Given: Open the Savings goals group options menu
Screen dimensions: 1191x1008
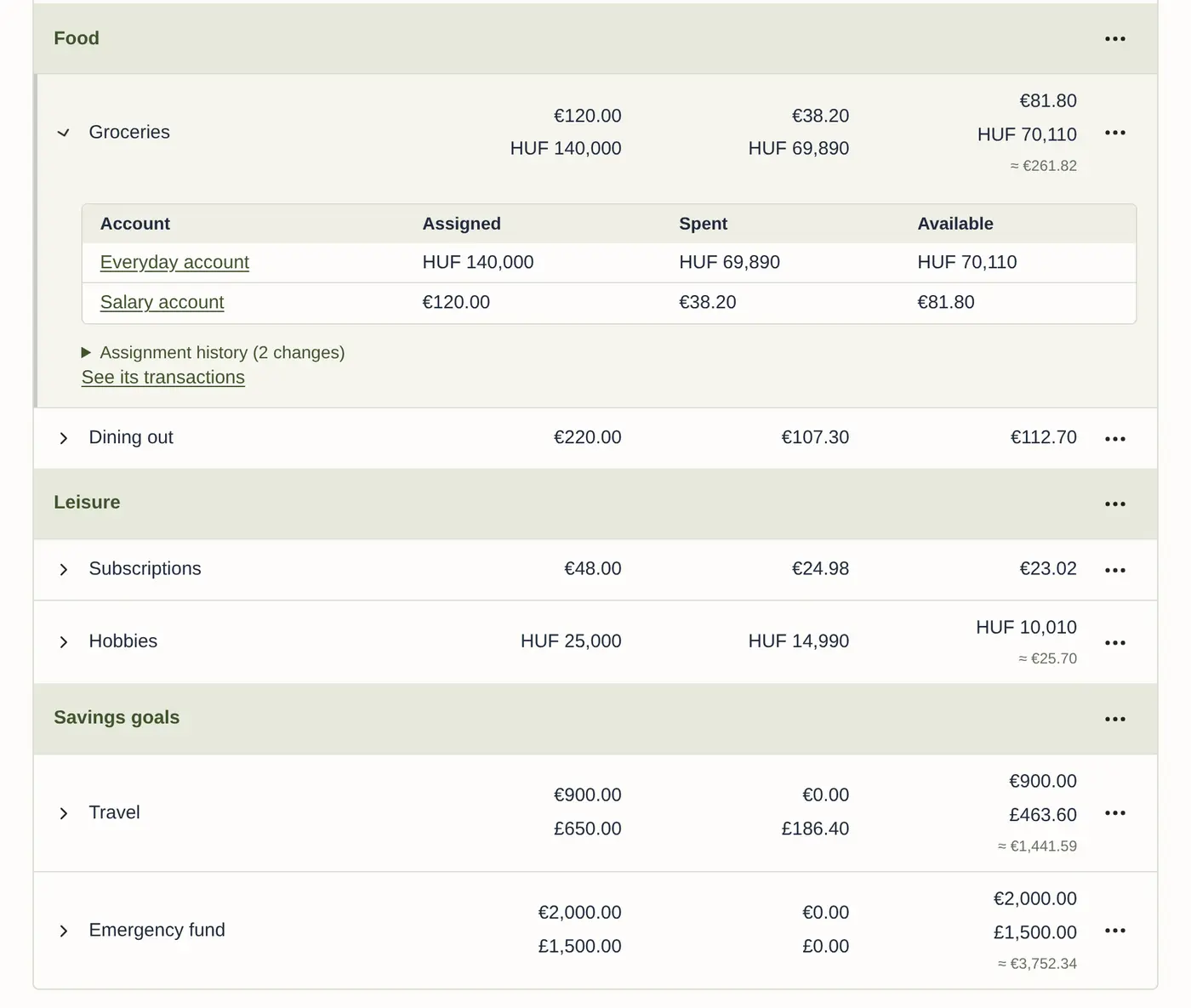Looking at the screenshot, I should 1115,719.
